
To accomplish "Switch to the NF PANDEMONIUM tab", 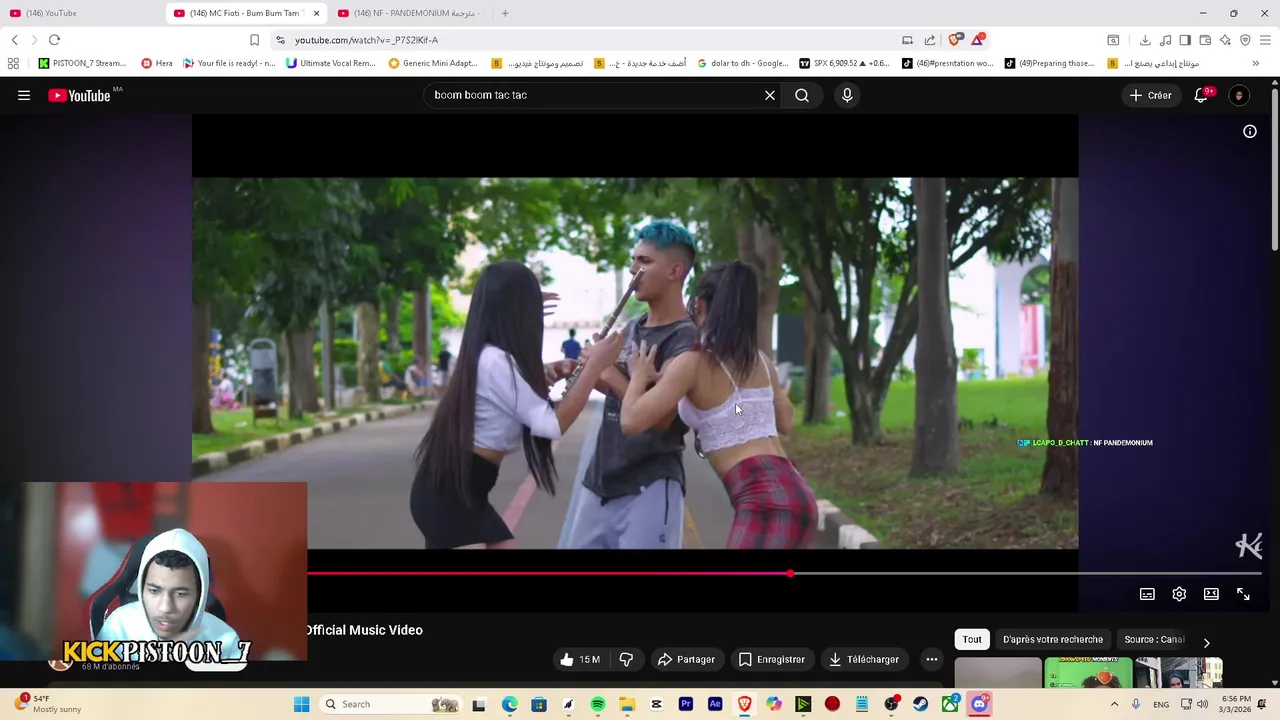I will coord(410,13).
